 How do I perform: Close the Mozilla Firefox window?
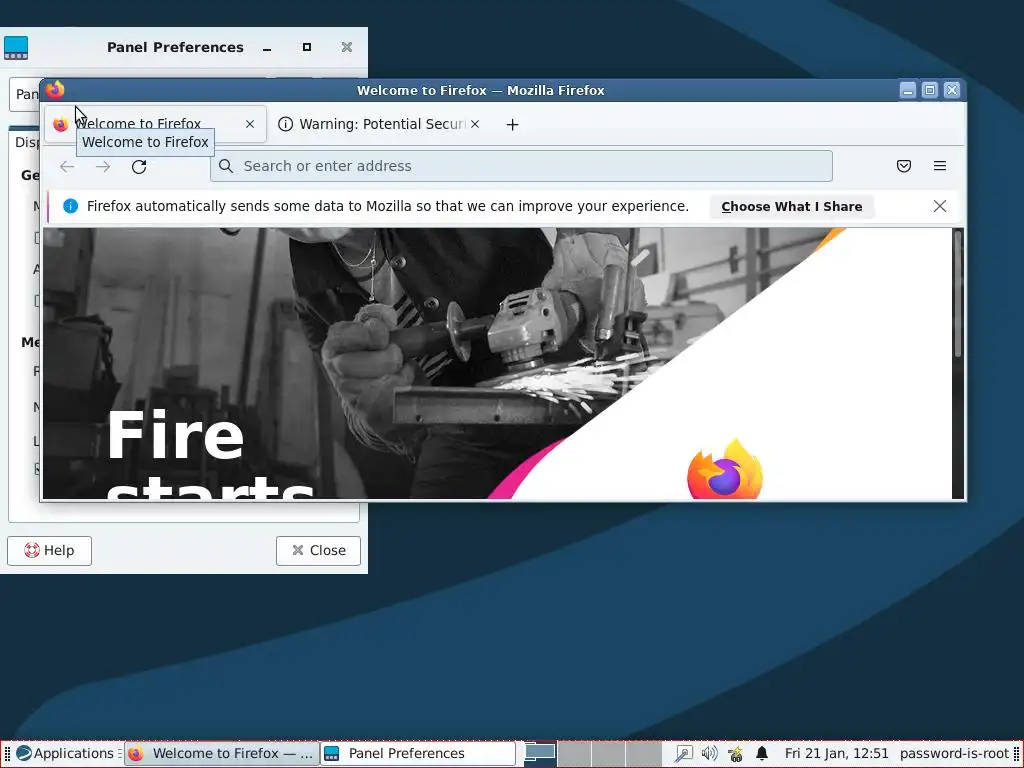click(952, 90)
